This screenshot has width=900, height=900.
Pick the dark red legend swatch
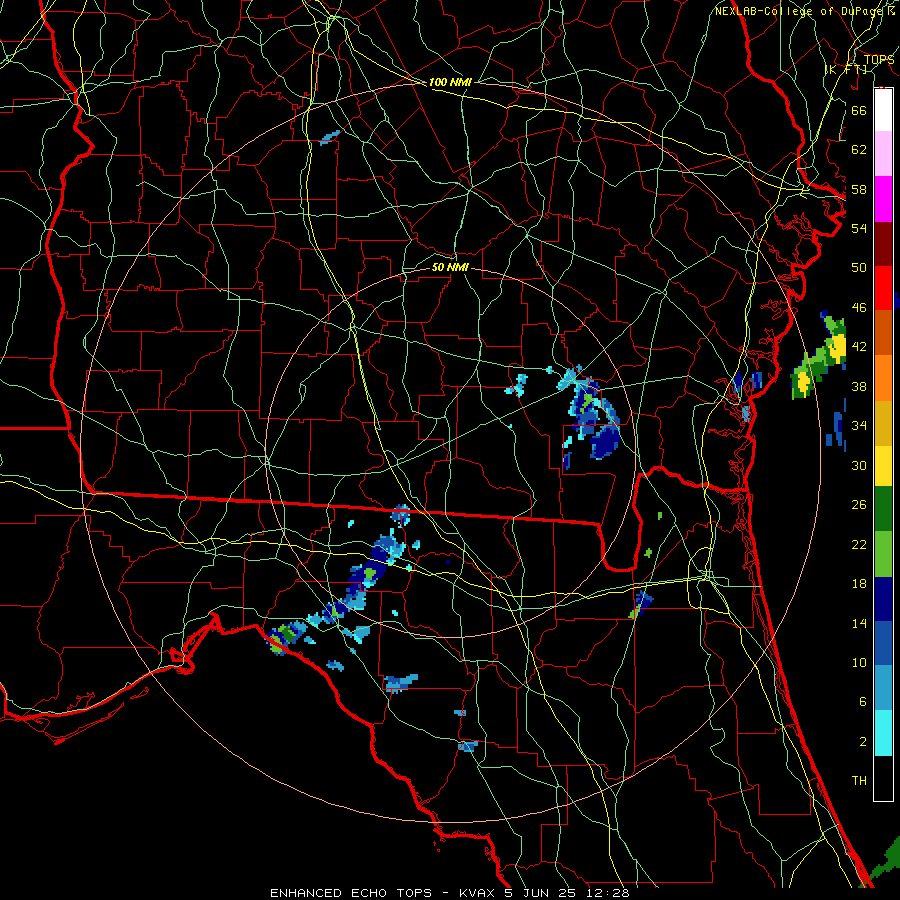(883, 244)
